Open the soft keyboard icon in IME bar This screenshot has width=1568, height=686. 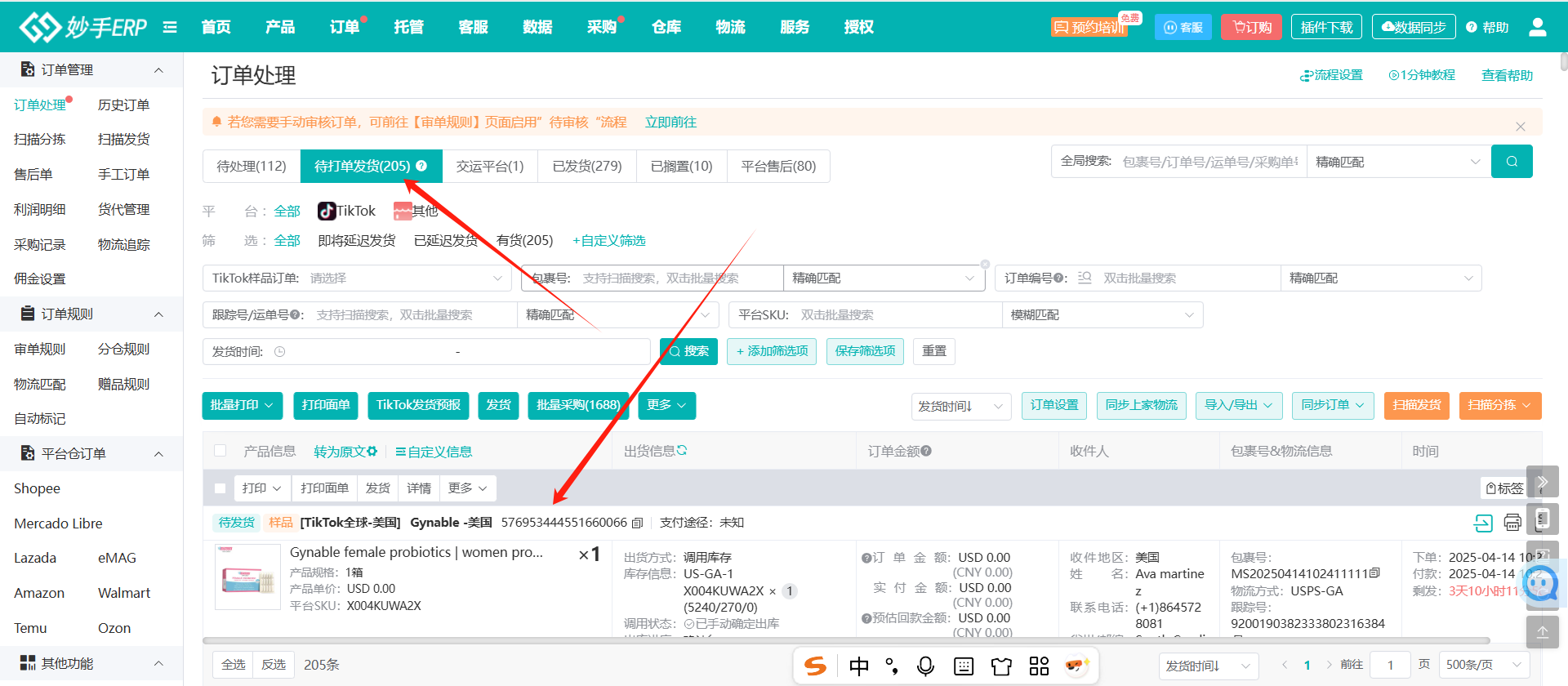pos(964,666)
